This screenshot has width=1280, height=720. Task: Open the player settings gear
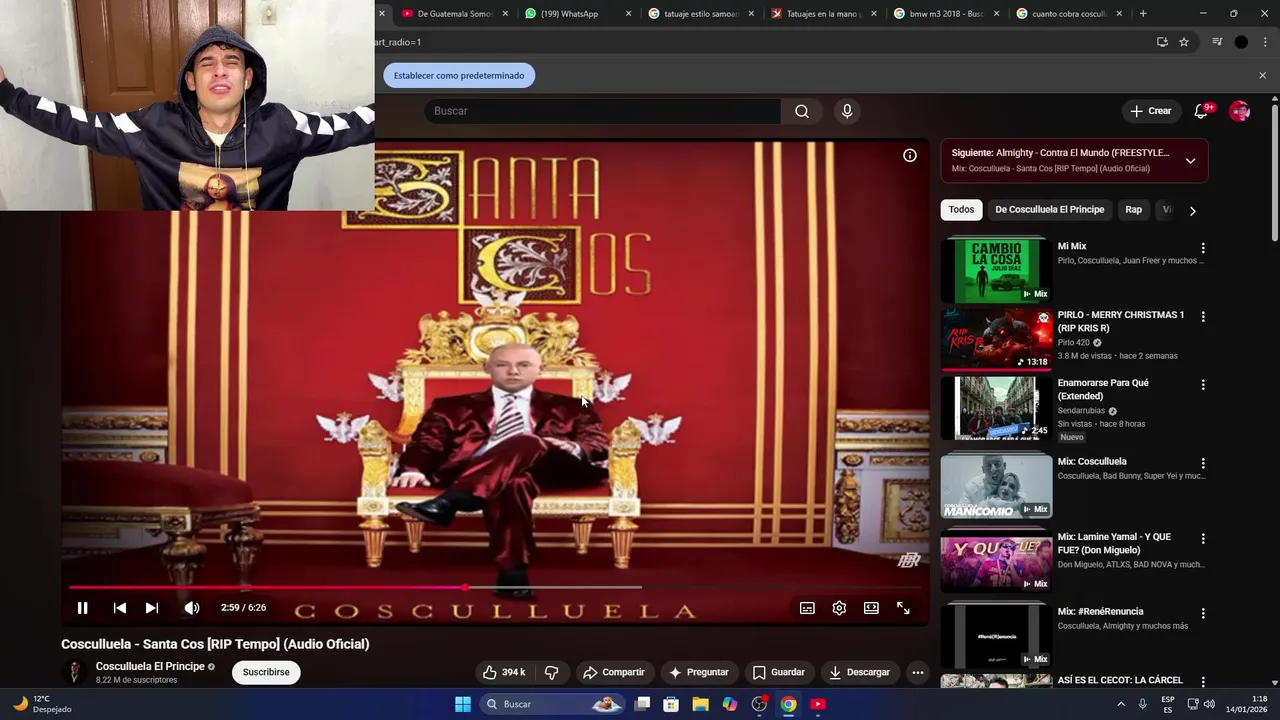pos(839,608)
